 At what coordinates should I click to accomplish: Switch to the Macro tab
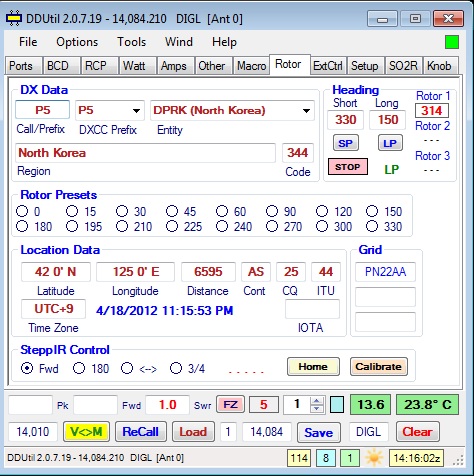coord(251,66)
